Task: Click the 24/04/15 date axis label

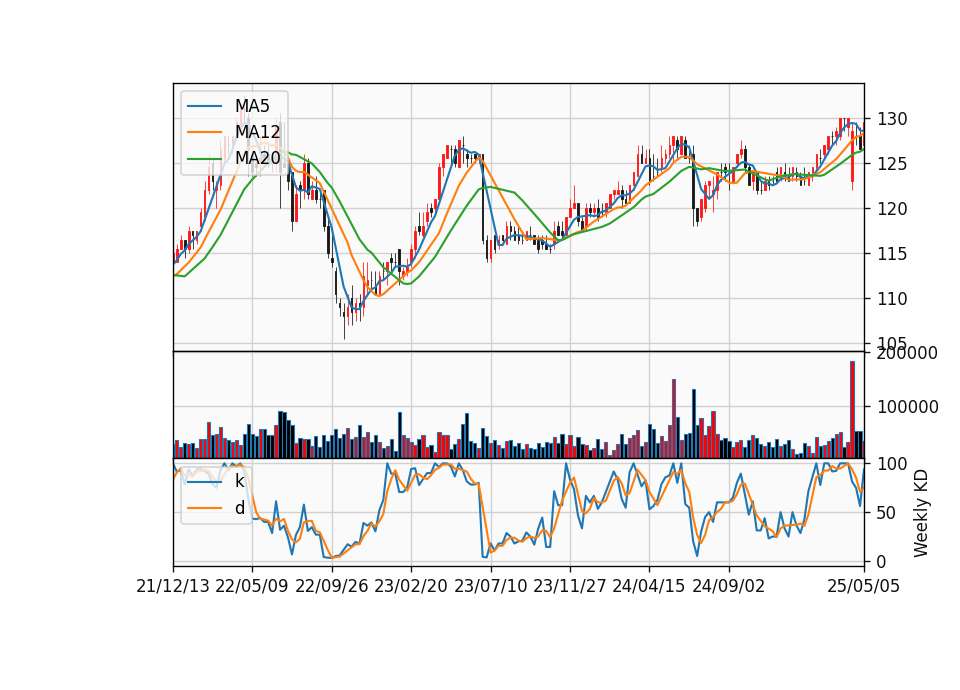Action: click(649, 586)
